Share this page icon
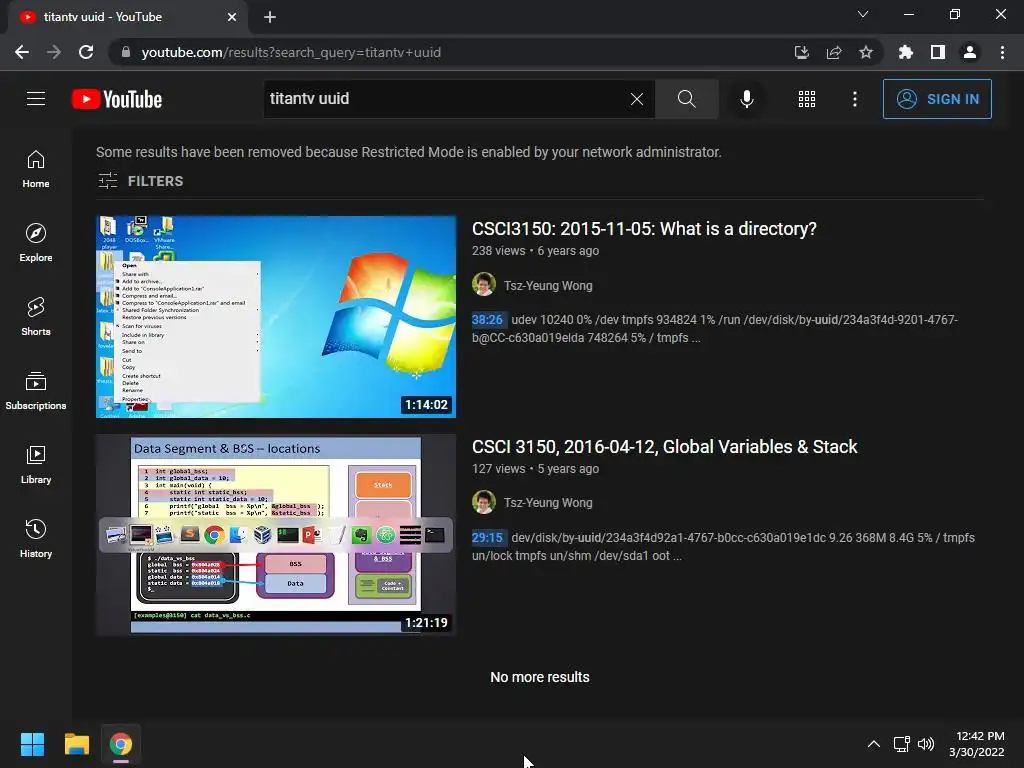1024x768 pixels. (x=834, y=52)
